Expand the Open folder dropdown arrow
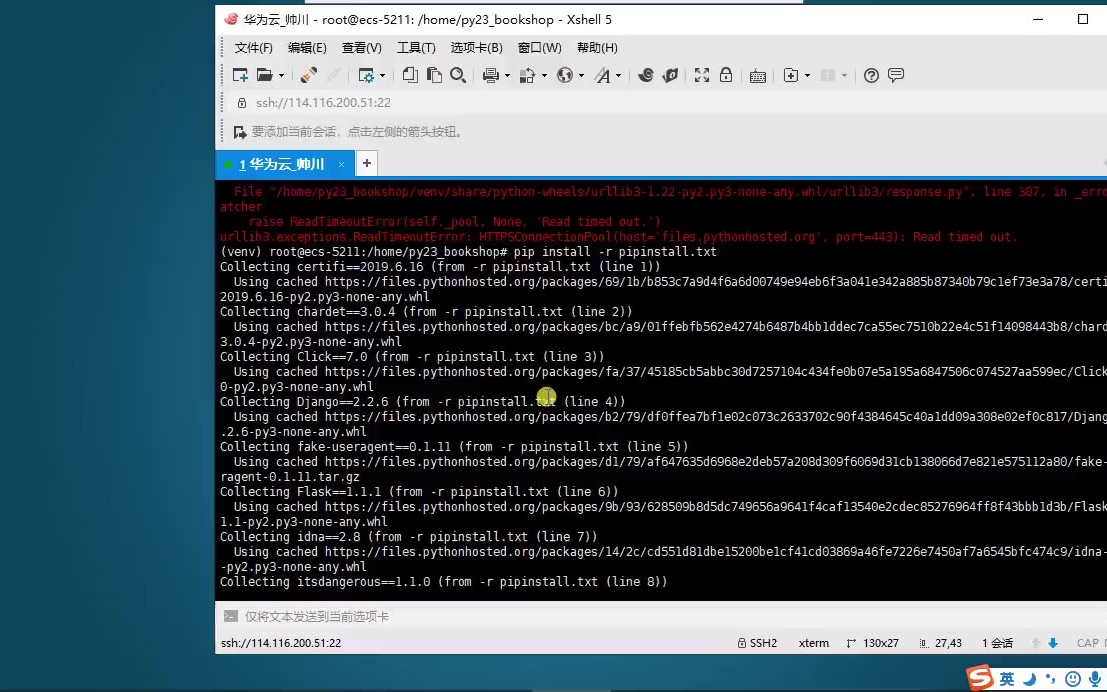 click(281, 76)
